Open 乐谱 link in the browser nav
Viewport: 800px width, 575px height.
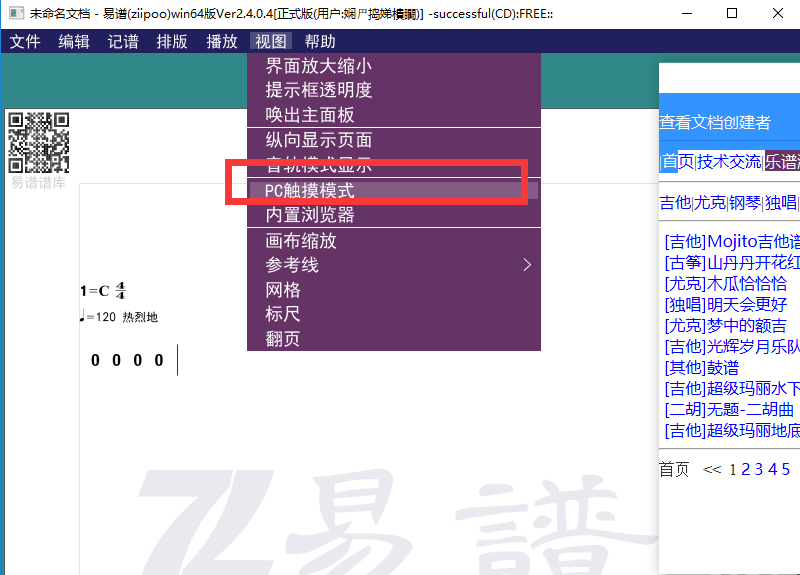782,162
